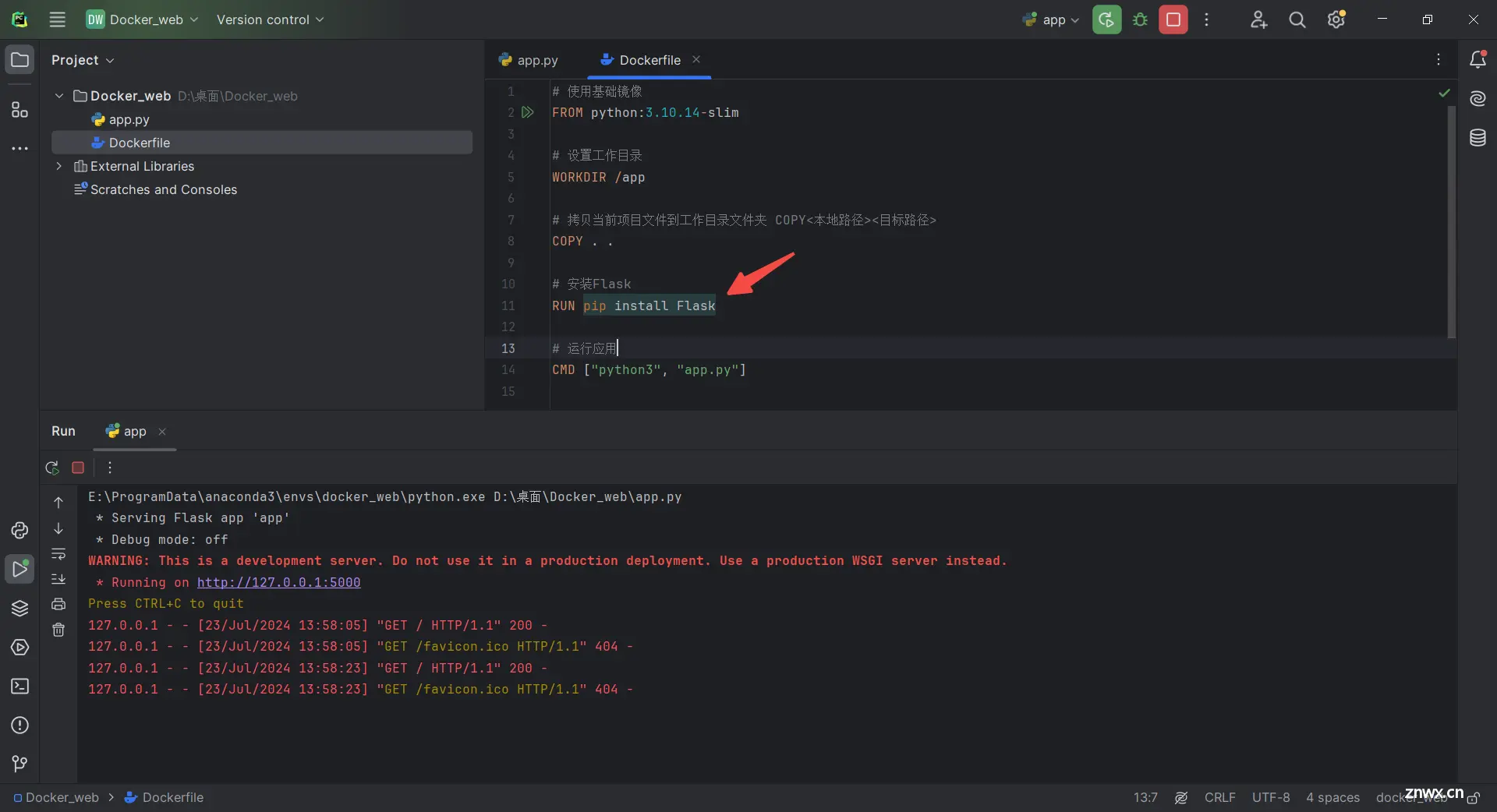Click the editor vertical scrollbar
This screenshot has width=1497, height=812.
click(x=1451, y=222)
